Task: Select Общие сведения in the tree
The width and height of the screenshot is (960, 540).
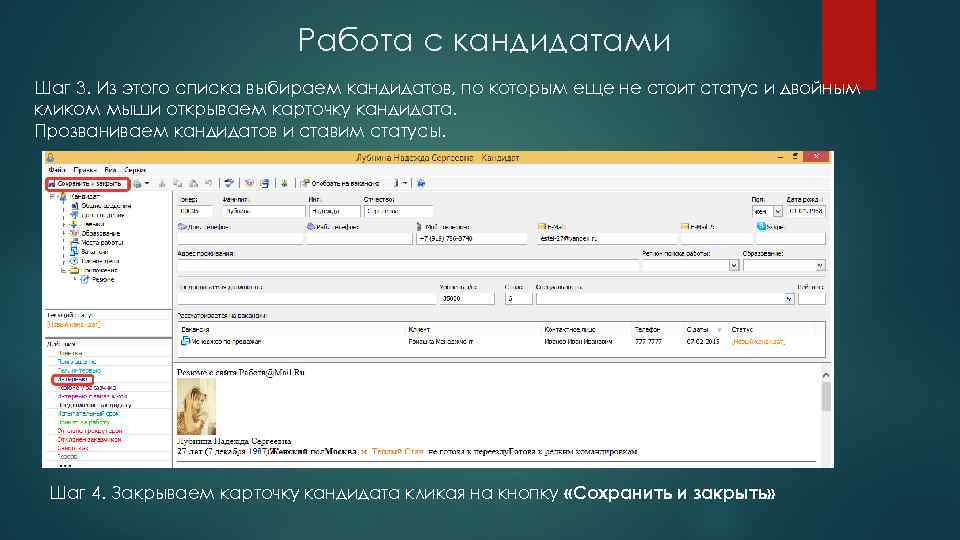Action: coord(106,206)
